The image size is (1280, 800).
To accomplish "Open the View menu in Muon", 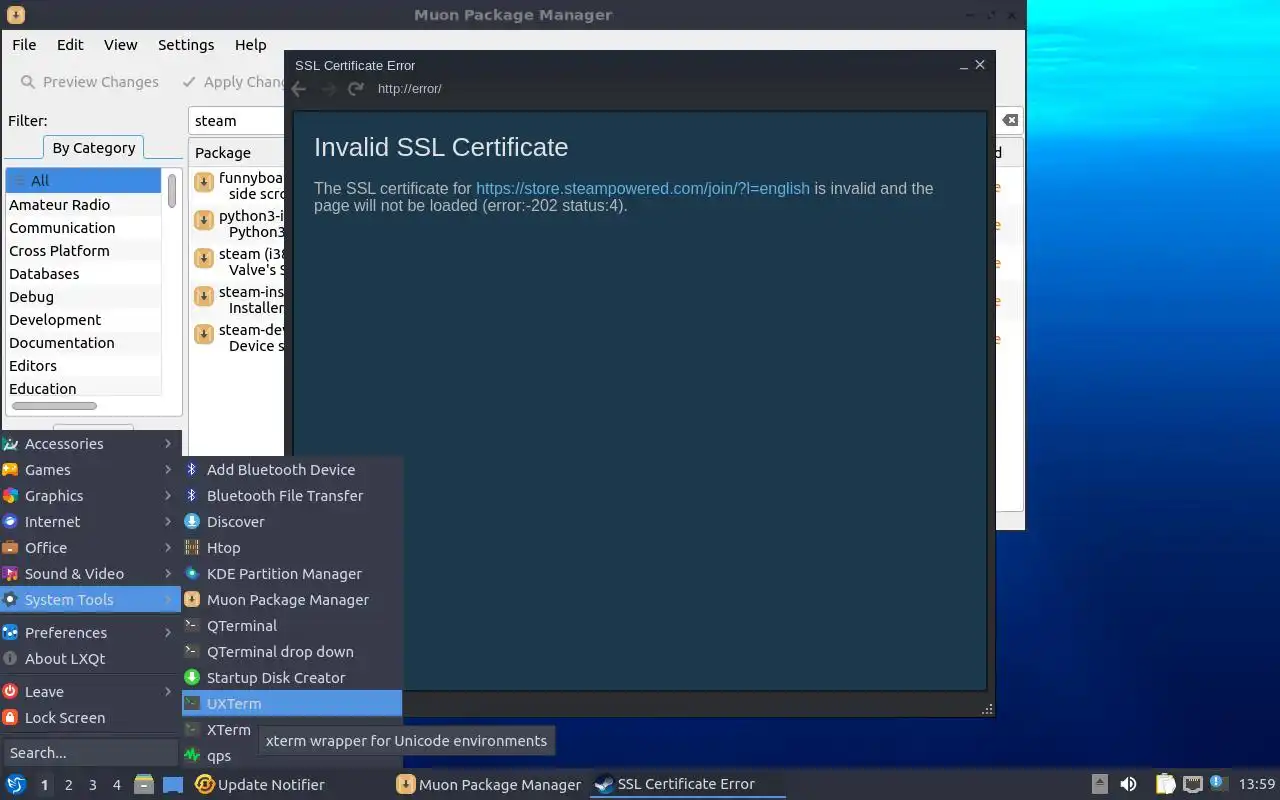I will (120, 45).
